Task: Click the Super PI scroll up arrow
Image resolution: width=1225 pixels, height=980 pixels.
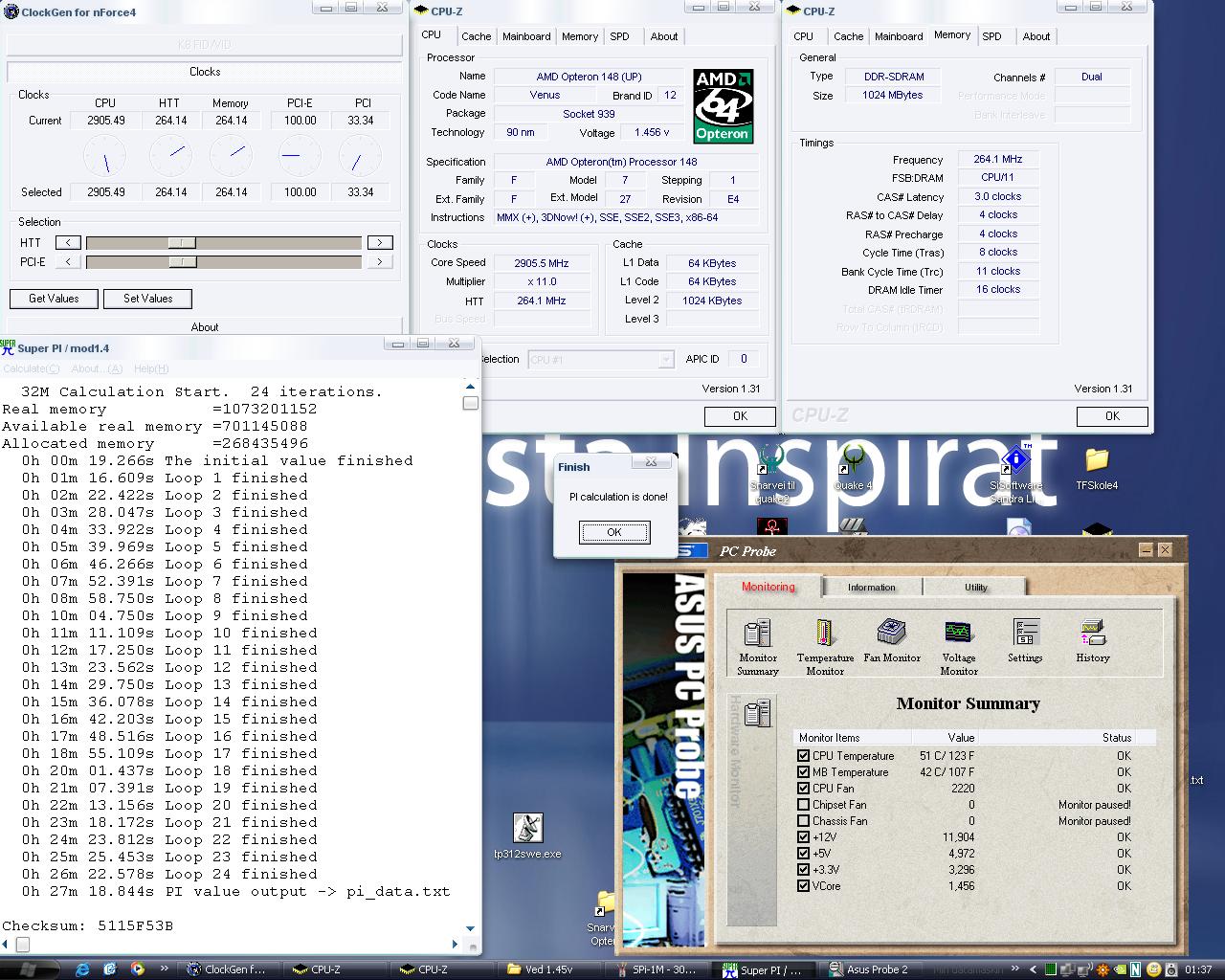Action: (470, 386)
